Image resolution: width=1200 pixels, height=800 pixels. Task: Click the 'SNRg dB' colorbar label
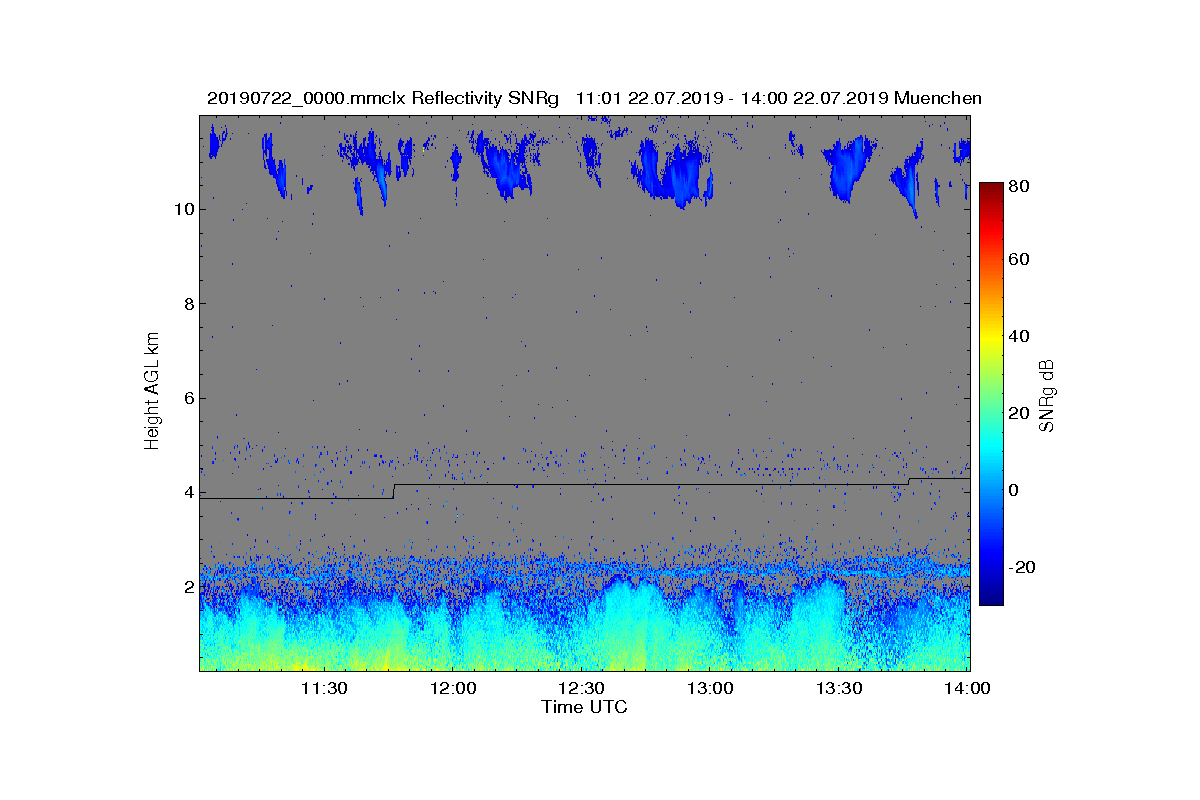(1047, 396)
